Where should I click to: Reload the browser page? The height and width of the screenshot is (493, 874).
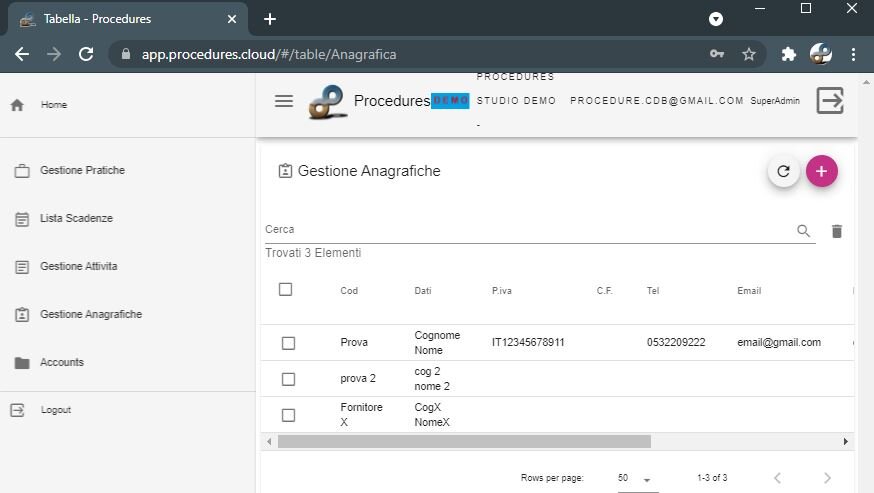coord(86,54)
